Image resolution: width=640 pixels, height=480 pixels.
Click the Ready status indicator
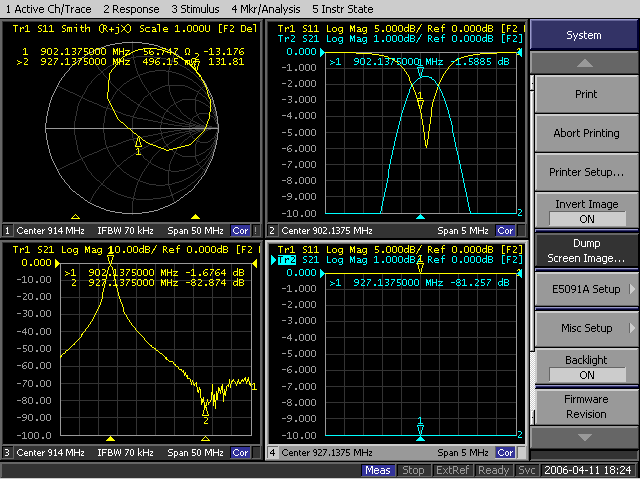tap(493, 470)
